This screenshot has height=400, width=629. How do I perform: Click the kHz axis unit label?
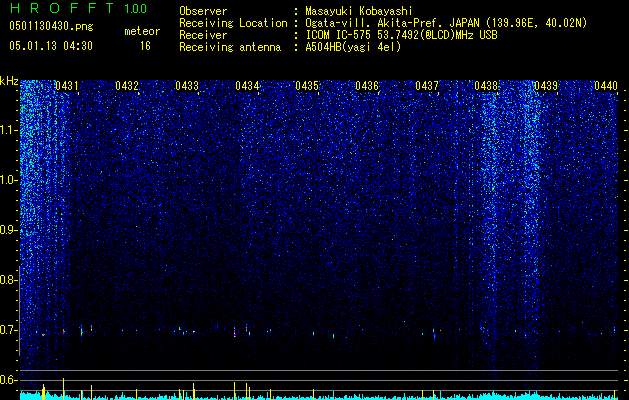click(x=9, y=81)
